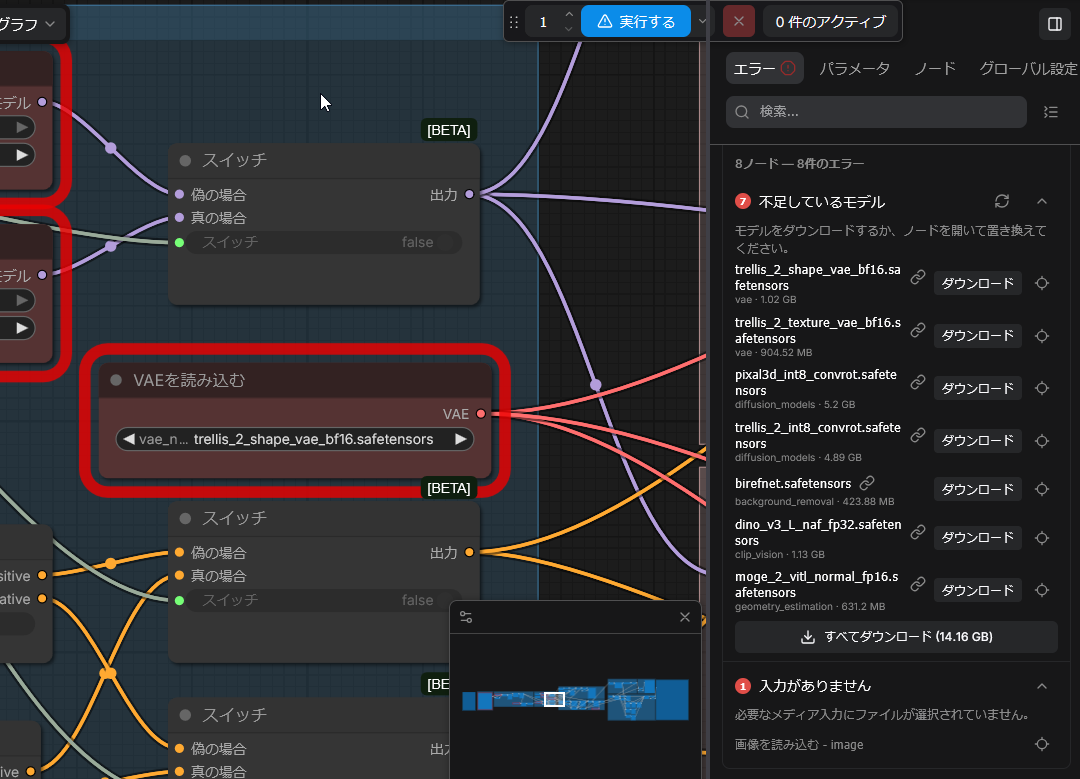The height and width of the screenshot is (779, 1080).
Task: Click top スイッチ 偽の場合 input socket
Action: [179, 194]
